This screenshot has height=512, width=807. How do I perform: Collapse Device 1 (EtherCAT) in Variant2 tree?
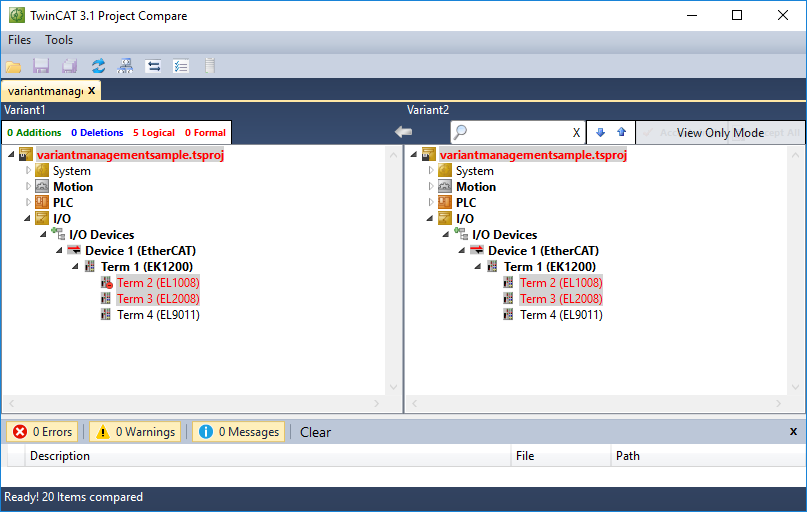tap(462, 251)
